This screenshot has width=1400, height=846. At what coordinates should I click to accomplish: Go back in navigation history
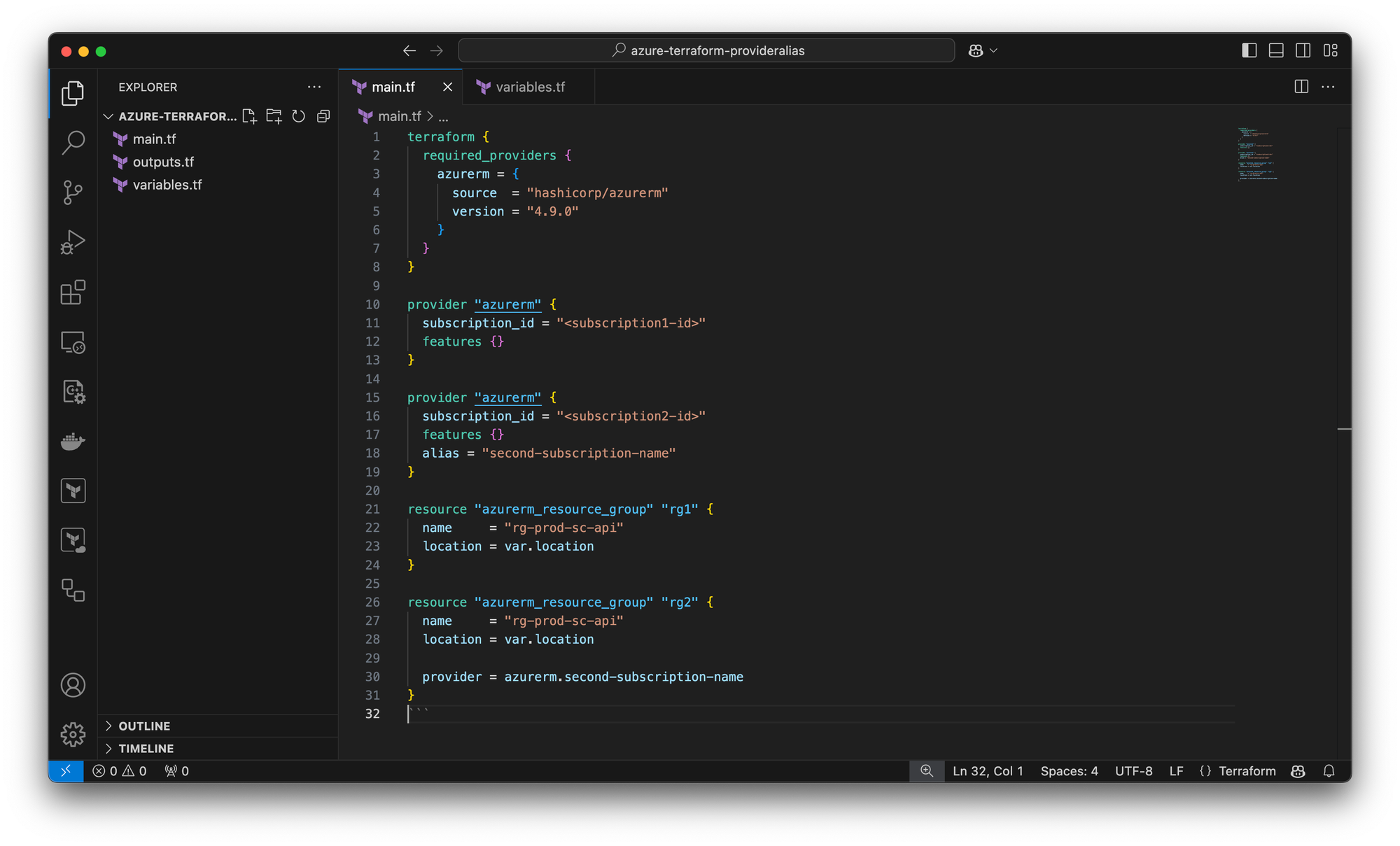(x=409, y=50)
